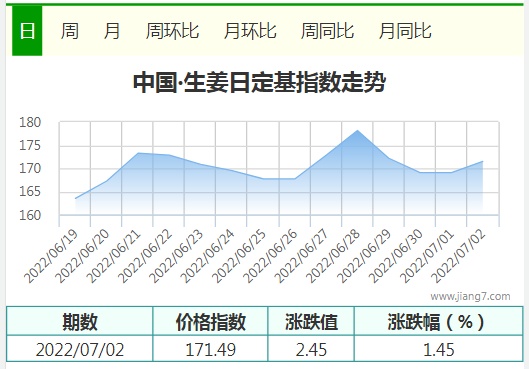Switch to the 周 weekly tab
The width and height of the screenshot is (529, 369).
(x=70, y=31)
